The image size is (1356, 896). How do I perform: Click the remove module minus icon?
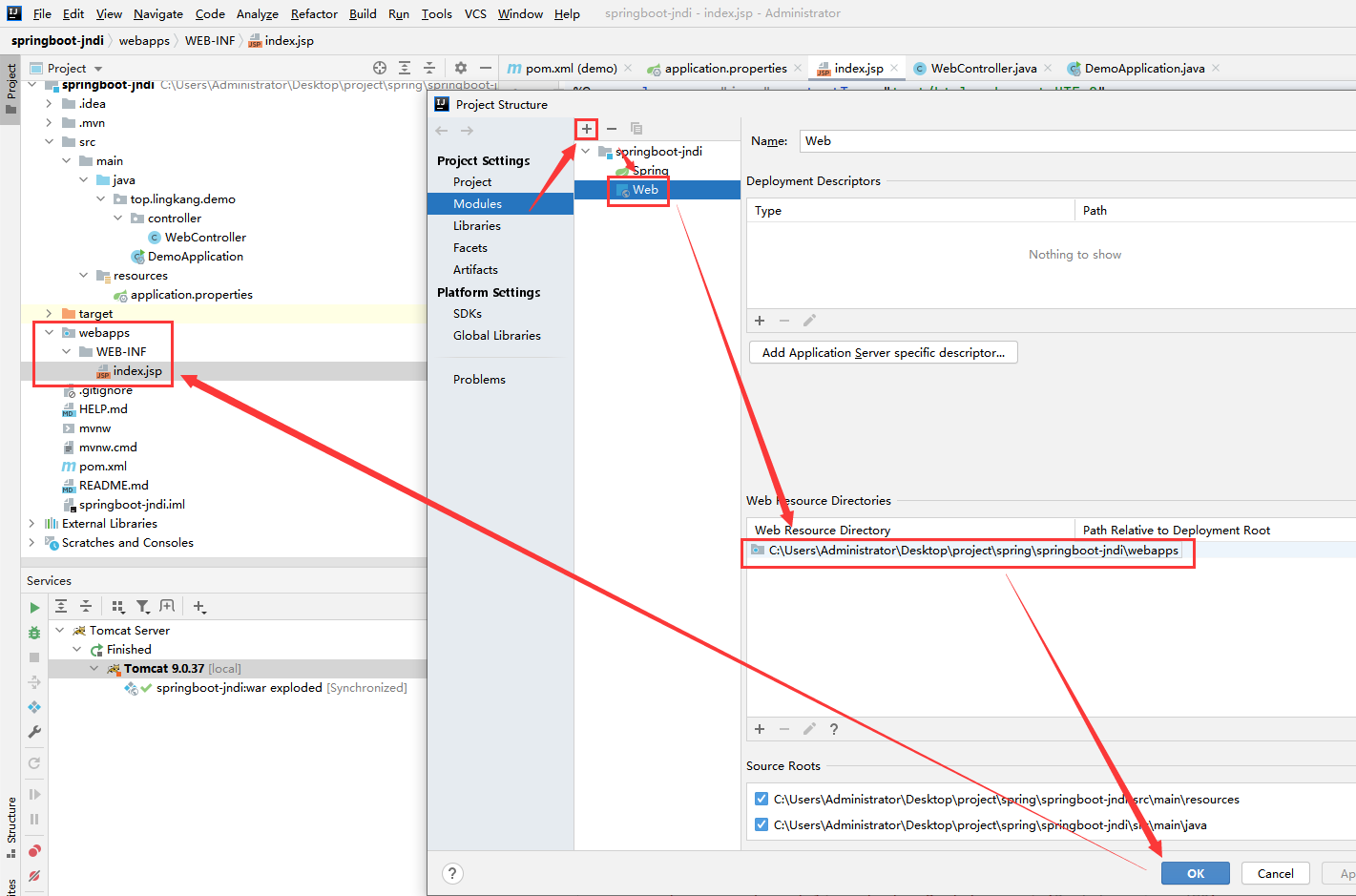[x=612, y=129]
